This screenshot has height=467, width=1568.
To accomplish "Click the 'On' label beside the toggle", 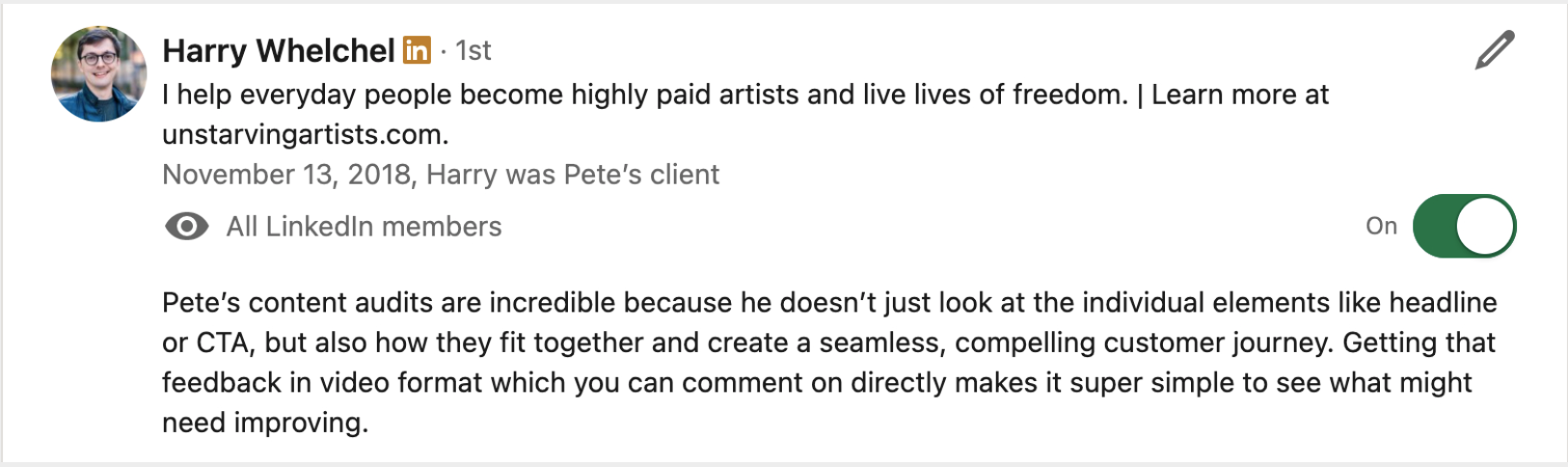I will point(1381,226).
